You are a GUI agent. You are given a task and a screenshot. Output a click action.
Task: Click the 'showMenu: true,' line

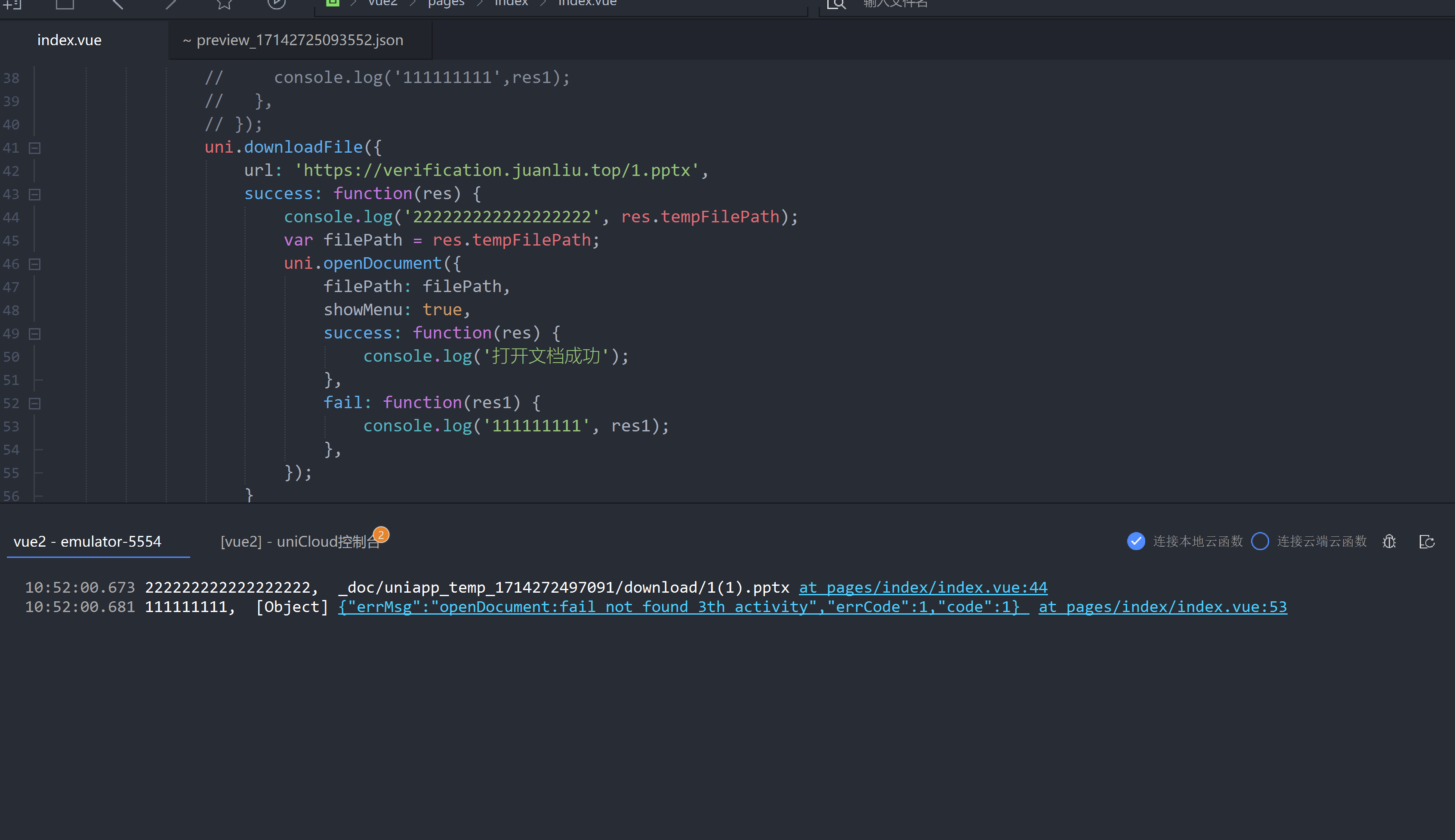[x=398, y=310]
